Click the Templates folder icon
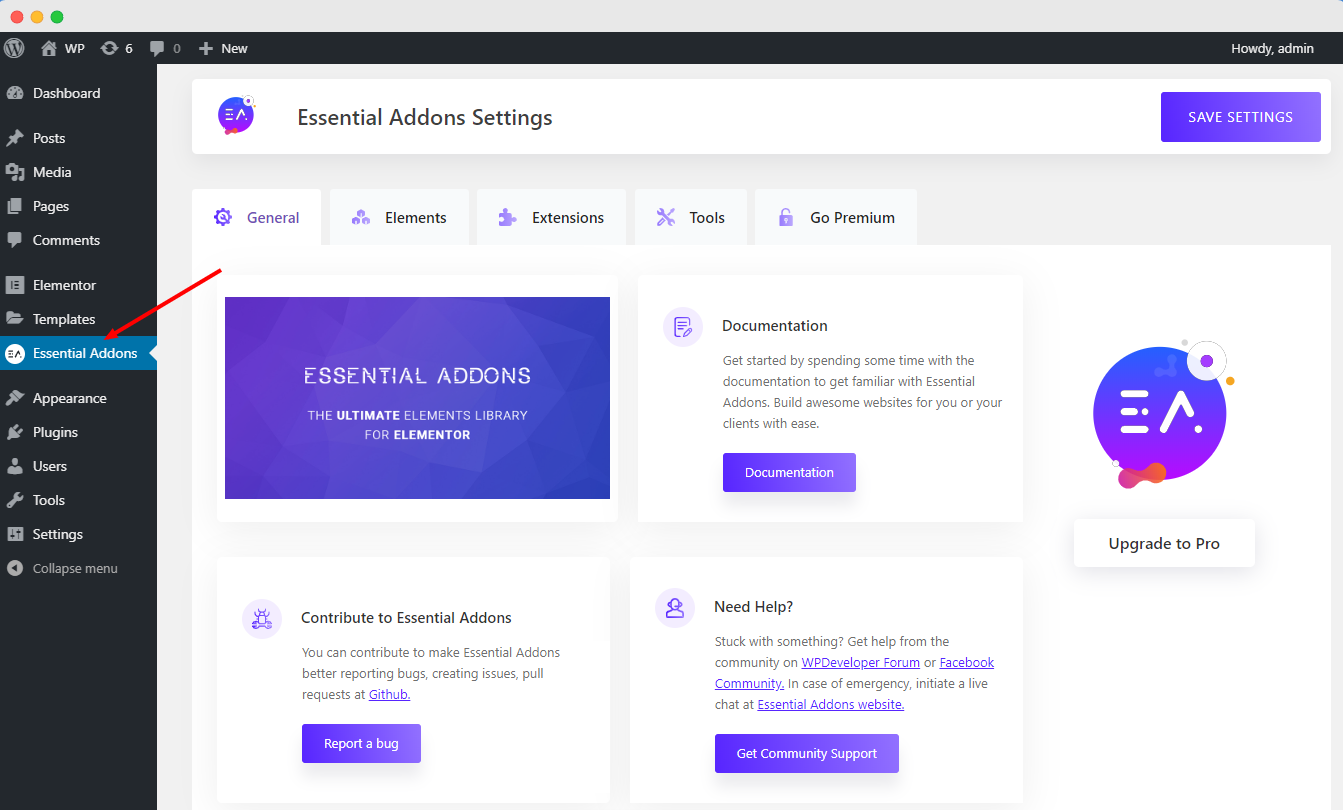Viewport: 1343px width, 810px height. click(x=15, y=319)
